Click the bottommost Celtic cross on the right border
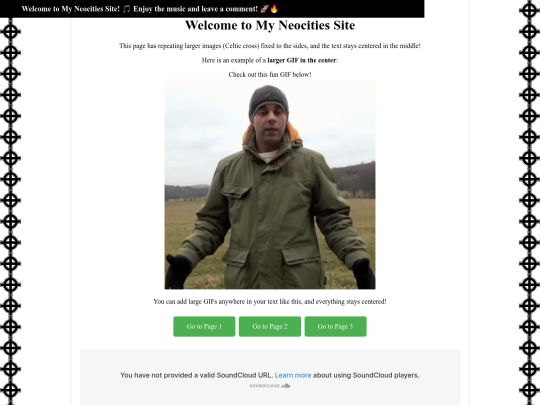This screenshot has width=540, height=405. point(529,390)
